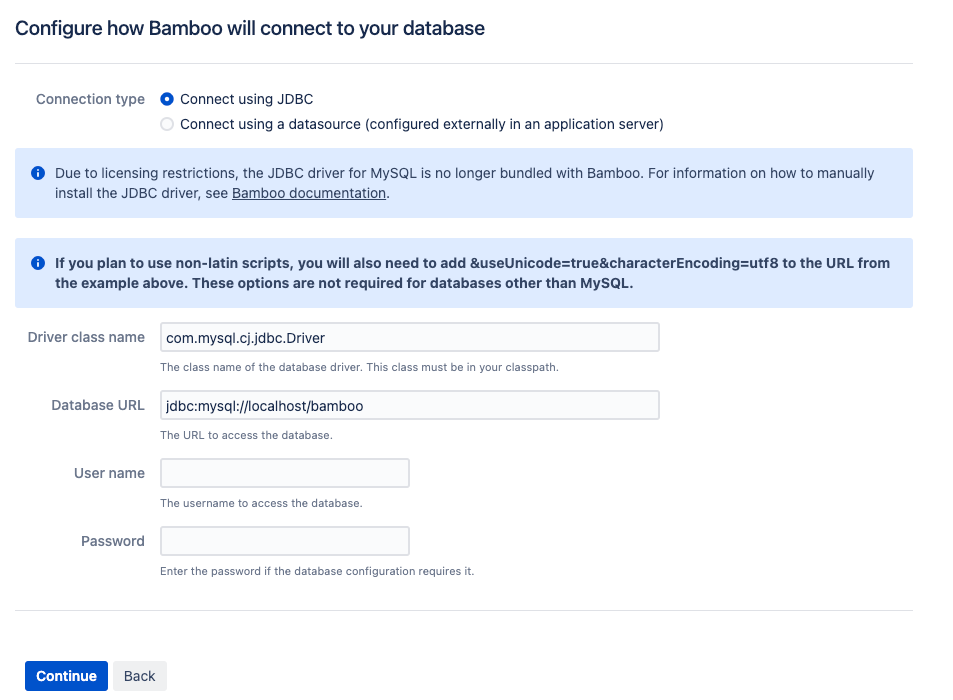Click the Configure how Bamboo will connect heading
The width and height of the screenshot is (953, 700).
coord(250,29)
